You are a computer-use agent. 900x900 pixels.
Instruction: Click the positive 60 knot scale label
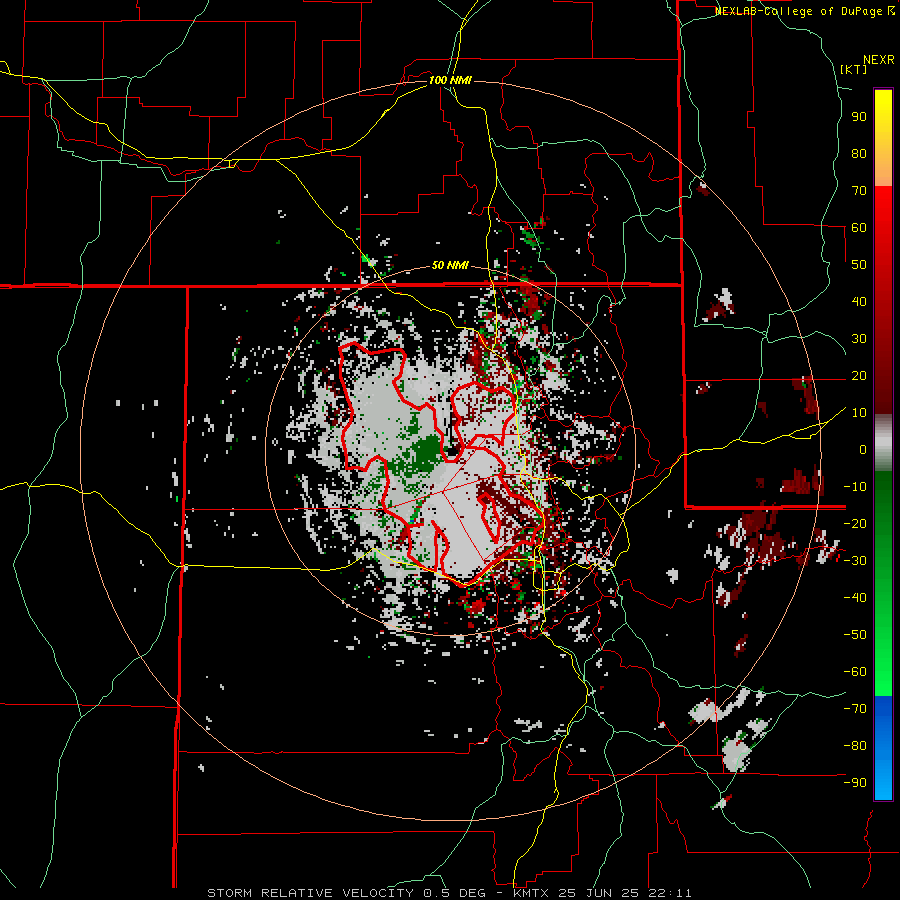pos(859,227)
